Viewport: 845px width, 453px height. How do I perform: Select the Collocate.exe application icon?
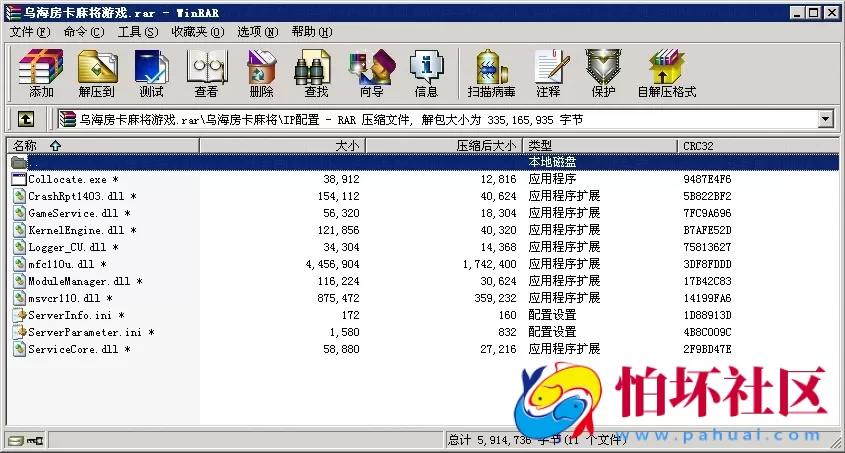pyautogui.click(x=19, y=179)
